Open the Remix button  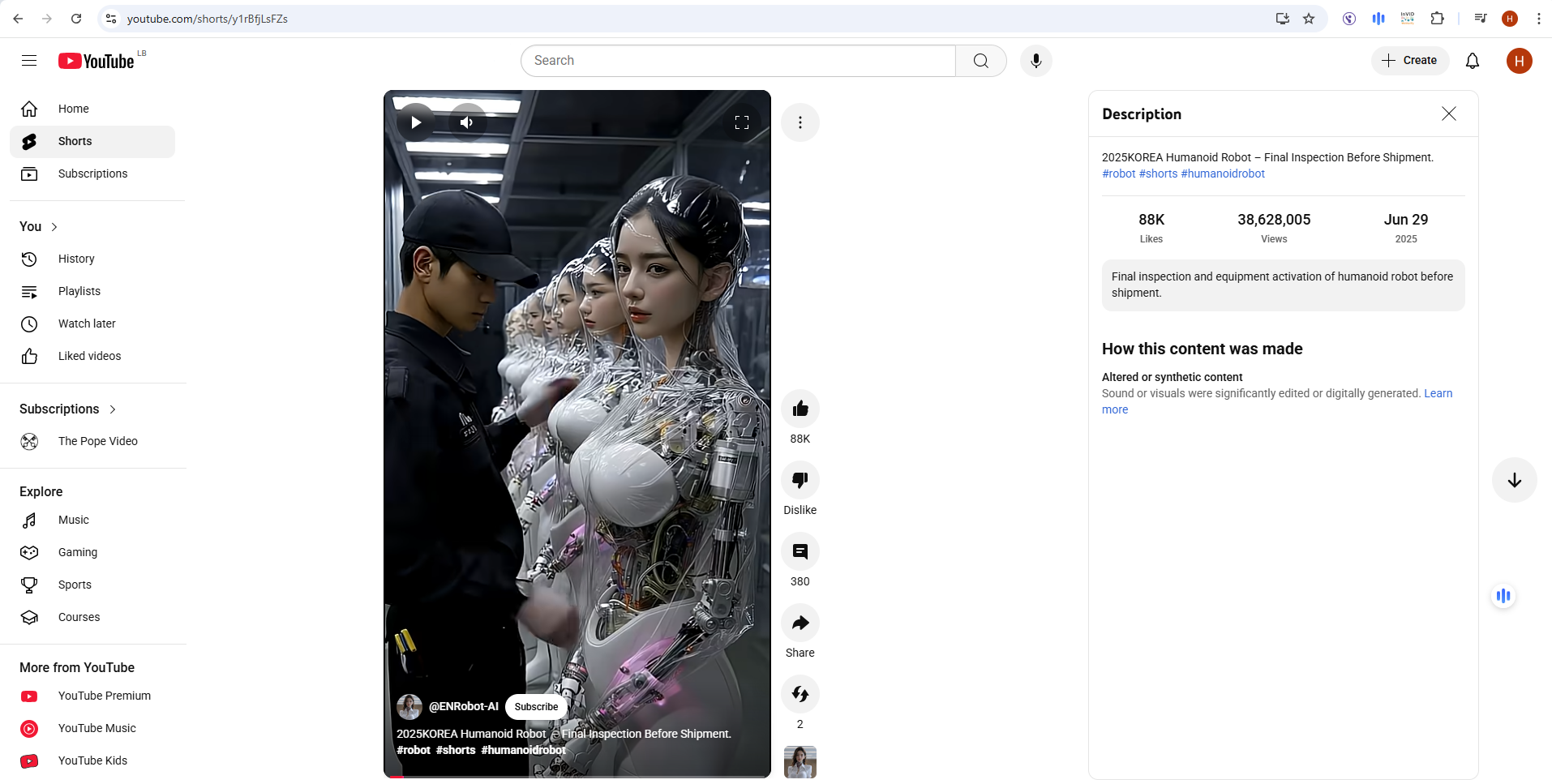coord(800,694)
